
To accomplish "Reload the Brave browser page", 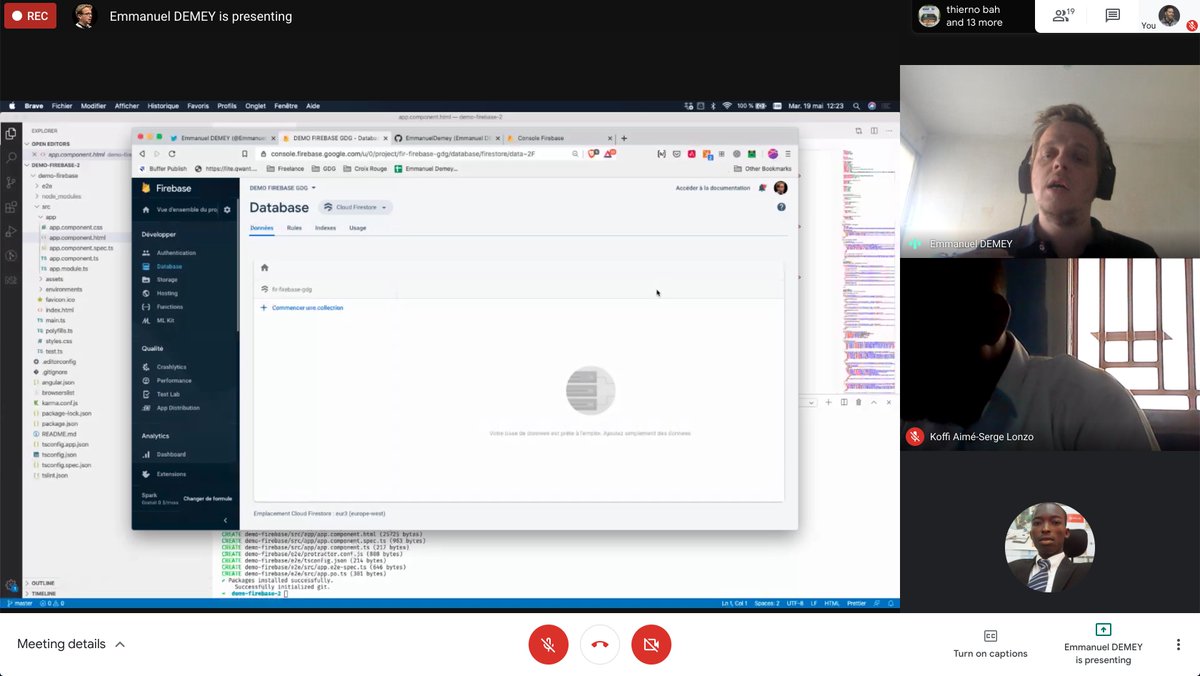I will 172,154.
